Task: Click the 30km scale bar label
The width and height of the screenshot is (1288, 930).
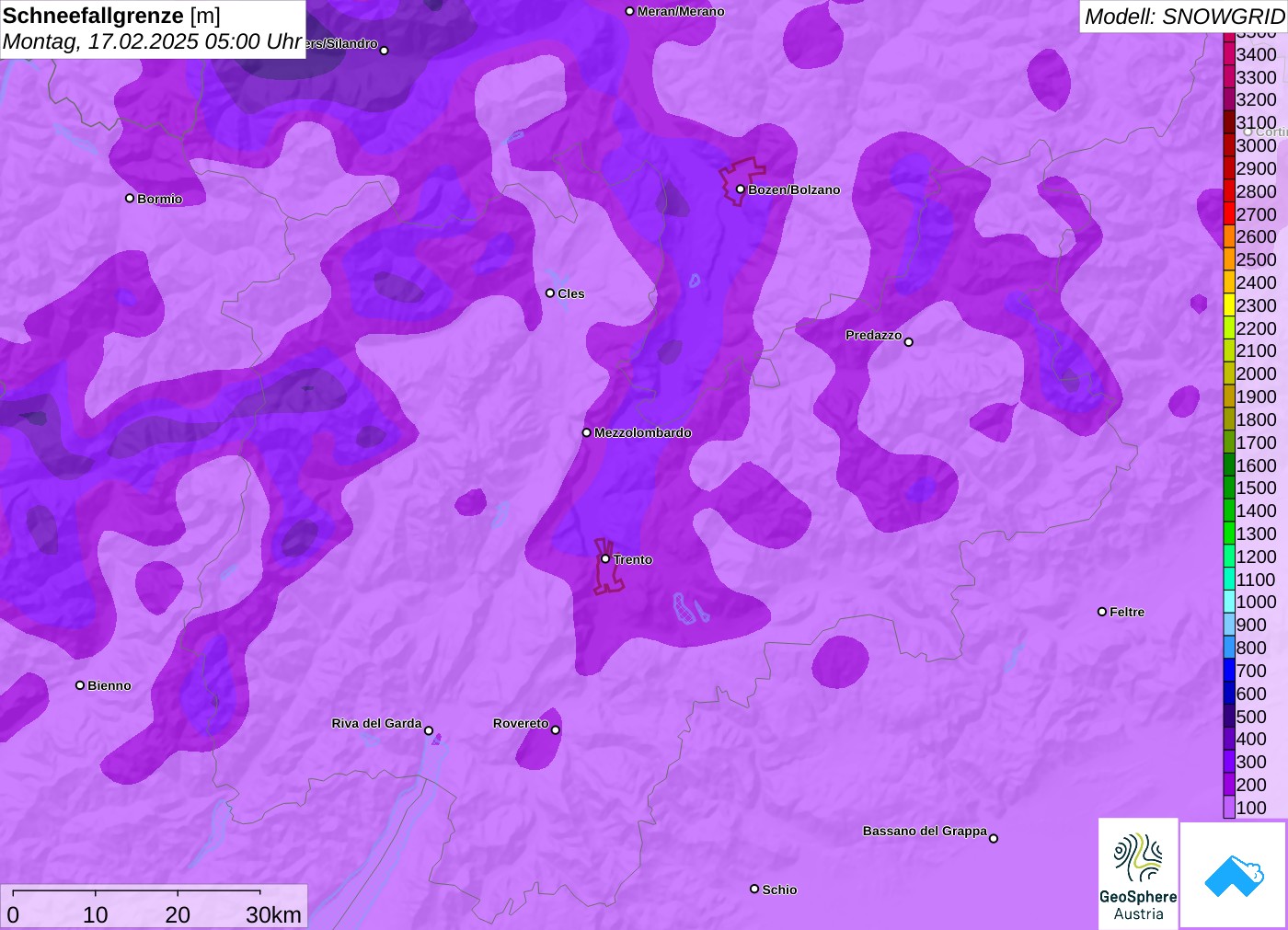Action: (273, 914)
